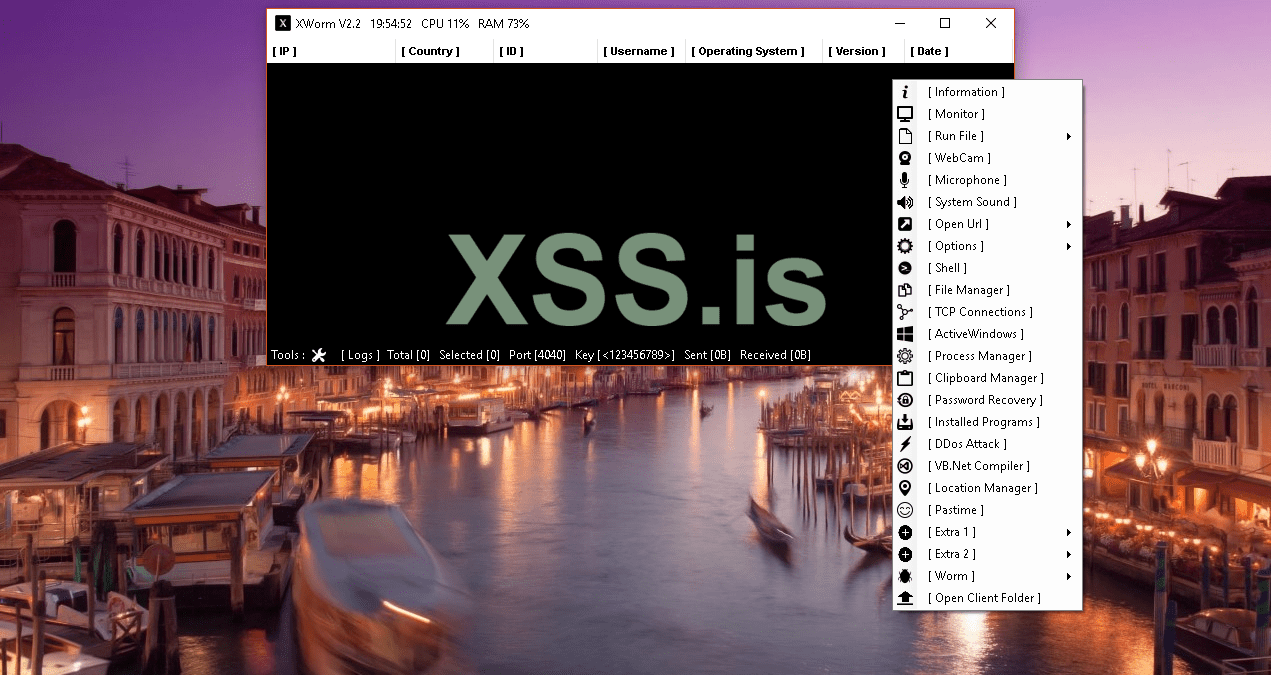Expand the Worm submenu arrow
This screenshot has width=1271, height=675.
[x=1069, y=576]
